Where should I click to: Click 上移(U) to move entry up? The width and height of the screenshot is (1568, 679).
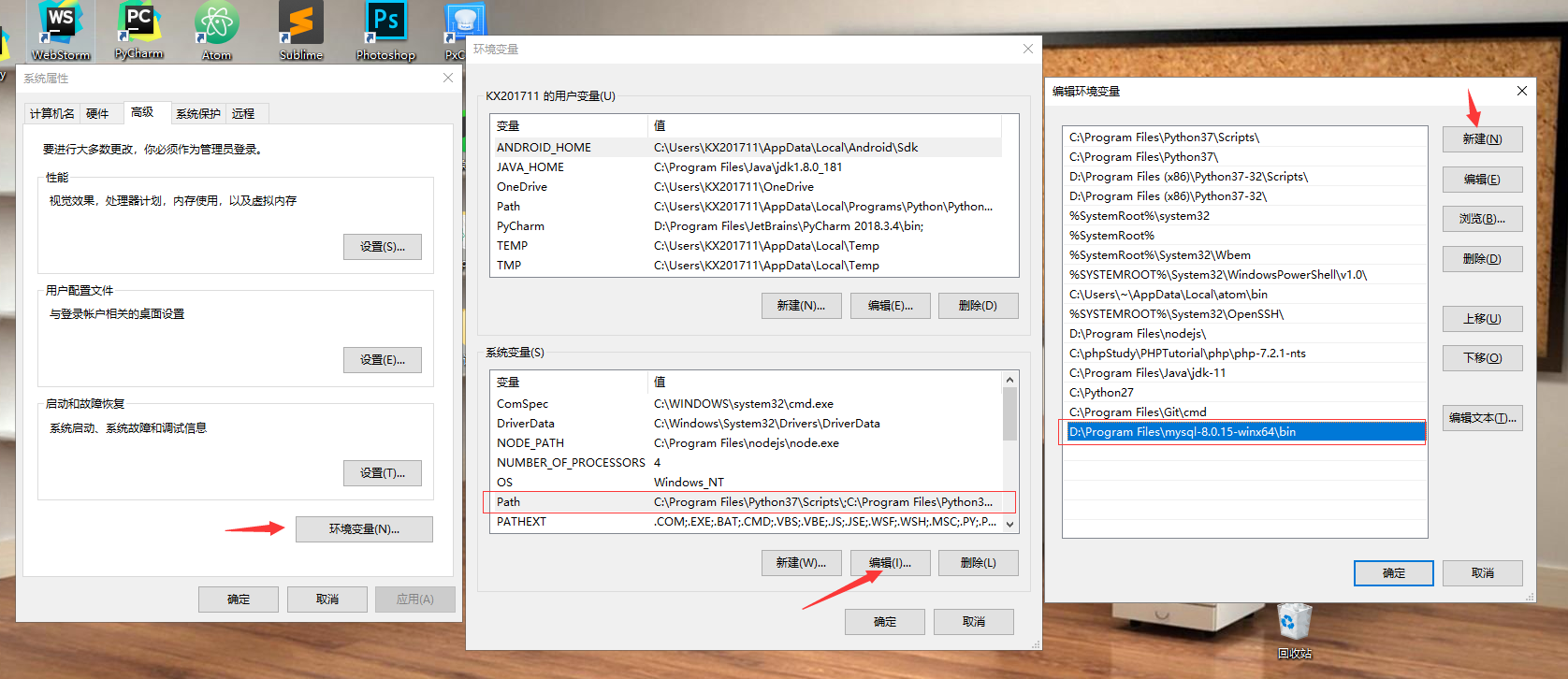(1483, 319)
